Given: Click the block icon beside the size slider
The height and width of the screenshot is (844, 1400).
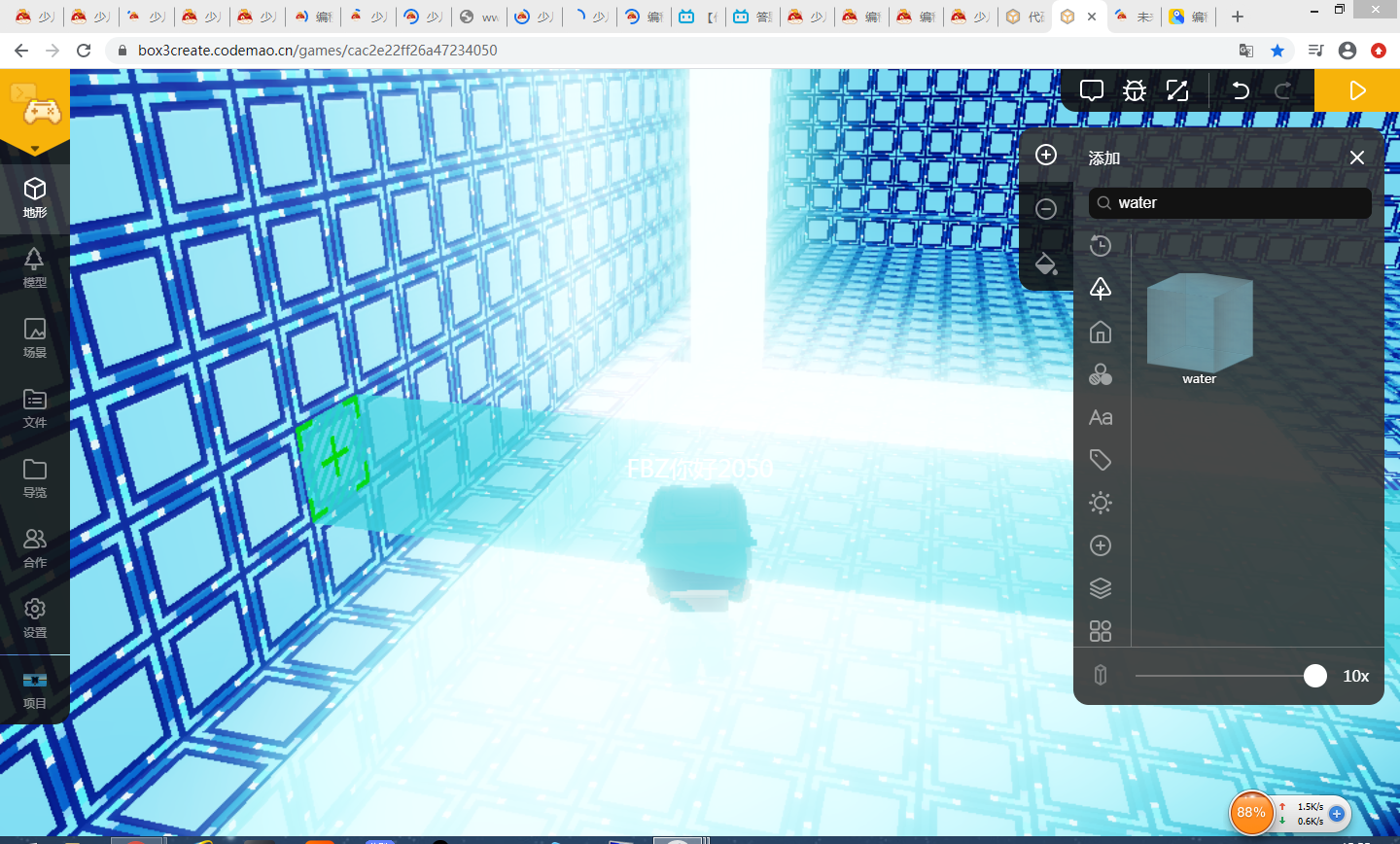Looking at the screenshot, I should [x=1101, y=675].
